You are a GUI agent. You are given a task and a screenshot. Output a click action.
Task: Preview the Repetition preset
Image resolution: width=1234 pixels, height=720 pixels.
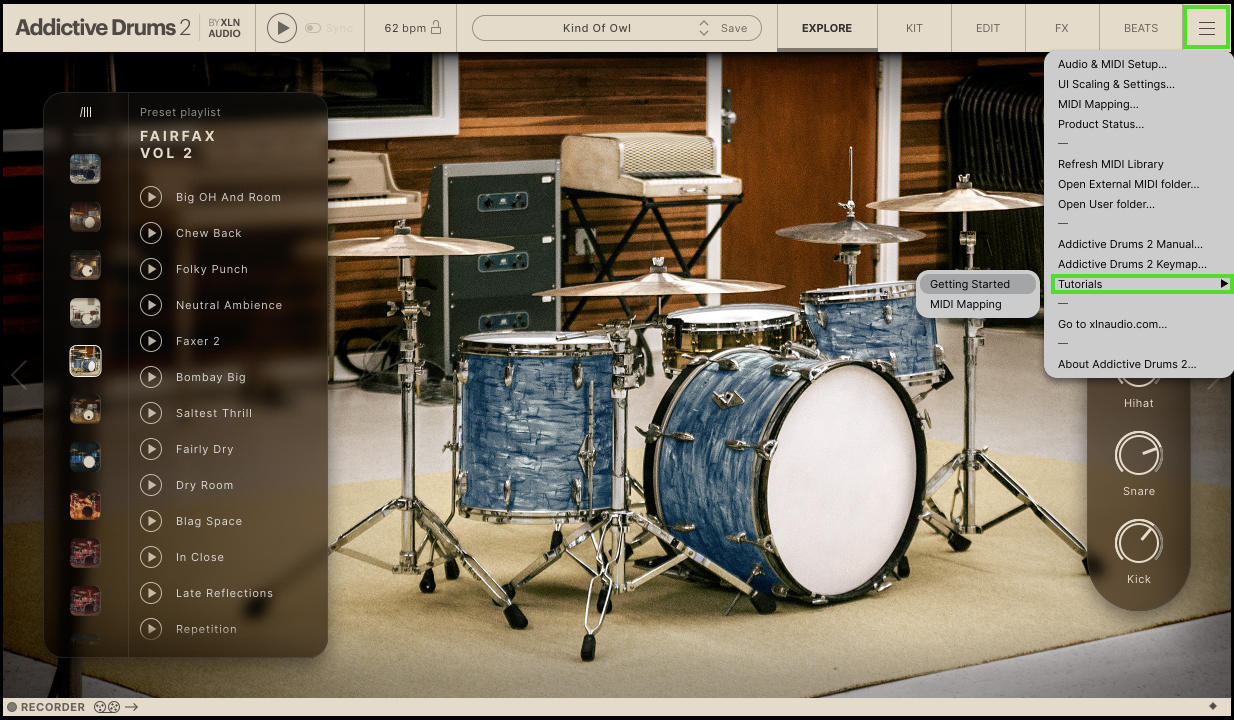(151, 629)
